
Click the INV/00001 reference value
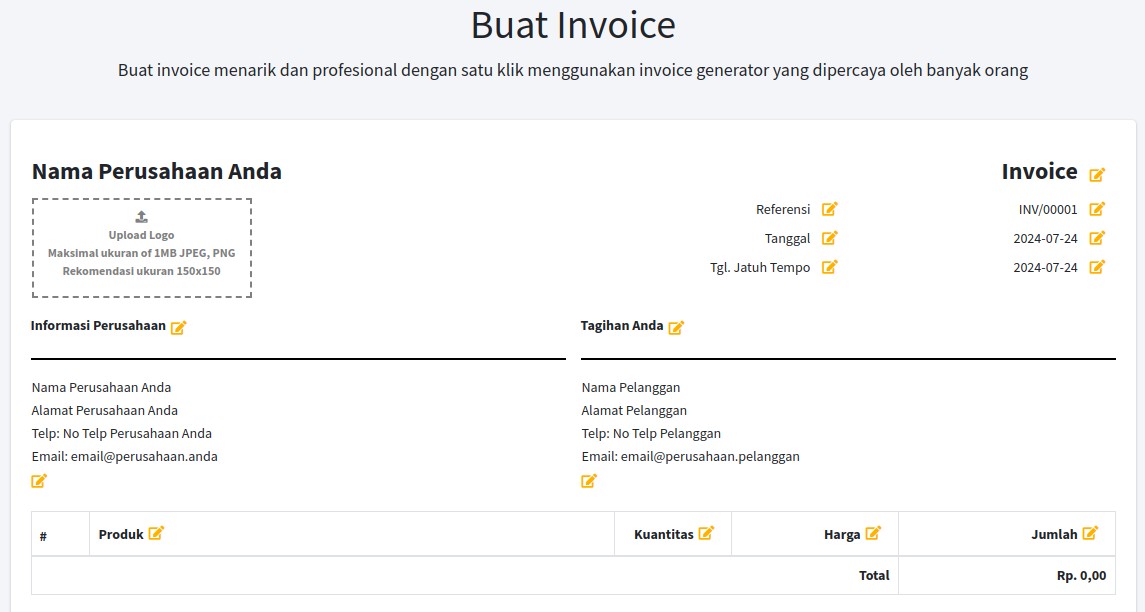coord(1048,210)
